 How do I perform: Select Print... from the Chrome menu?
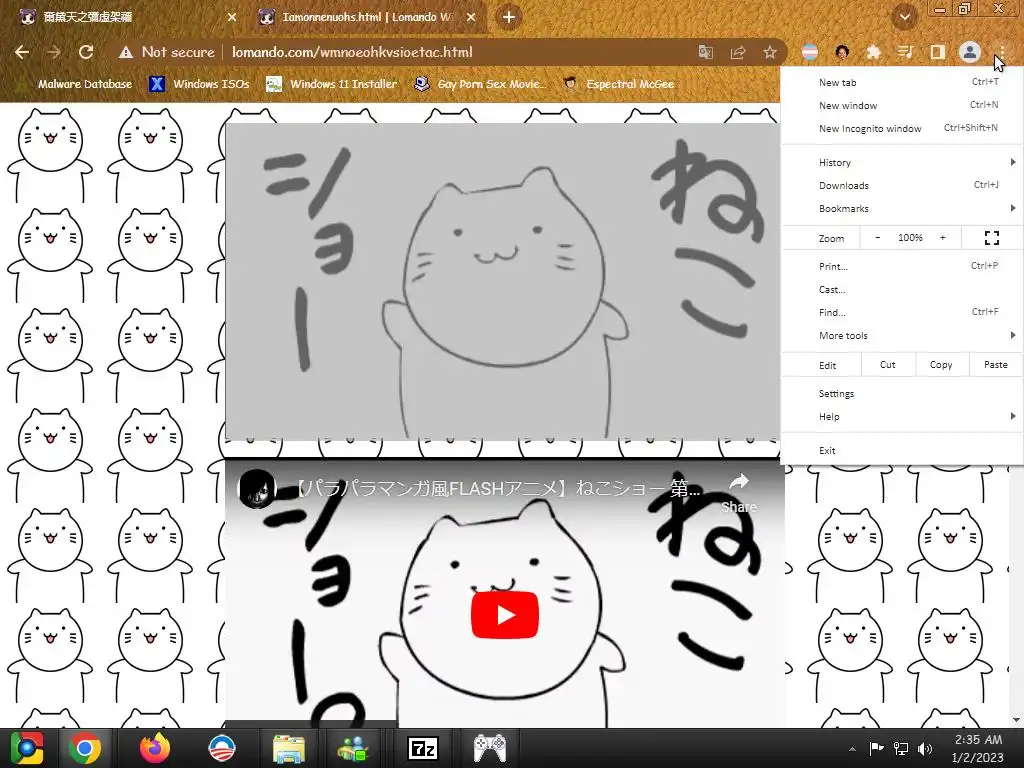[902, 266]
